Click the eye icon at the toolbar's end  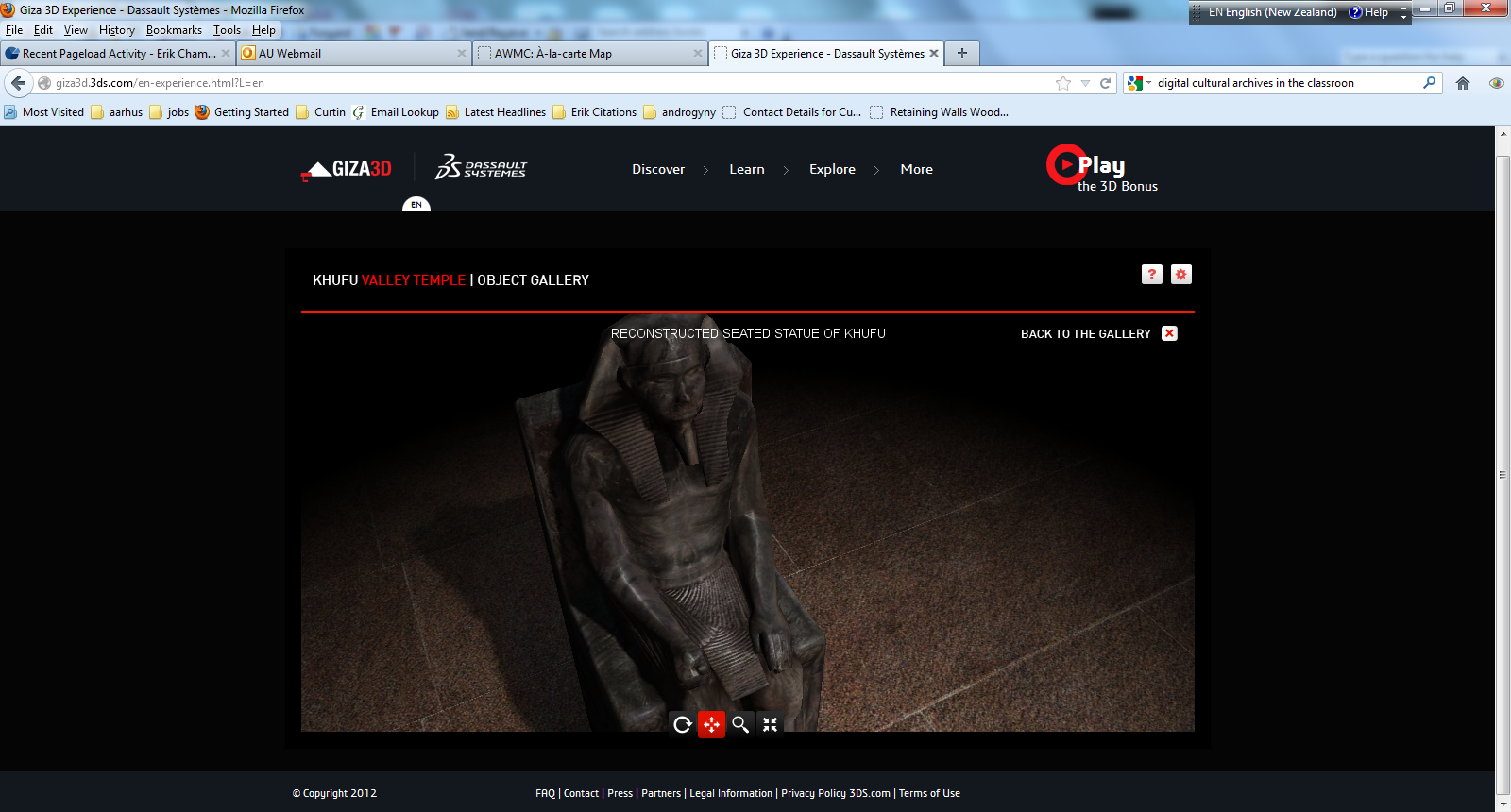[x=1496, y=83]
